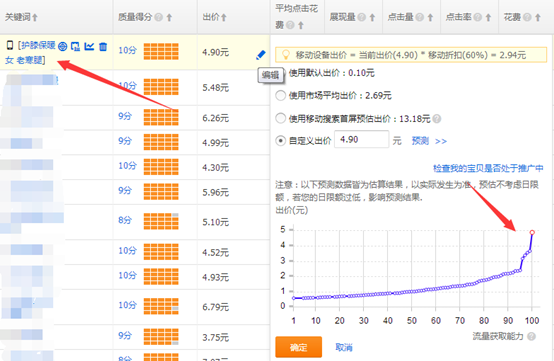Click the 预测 >> link
This screenshot has height=361, width=554.
point(429,141)
